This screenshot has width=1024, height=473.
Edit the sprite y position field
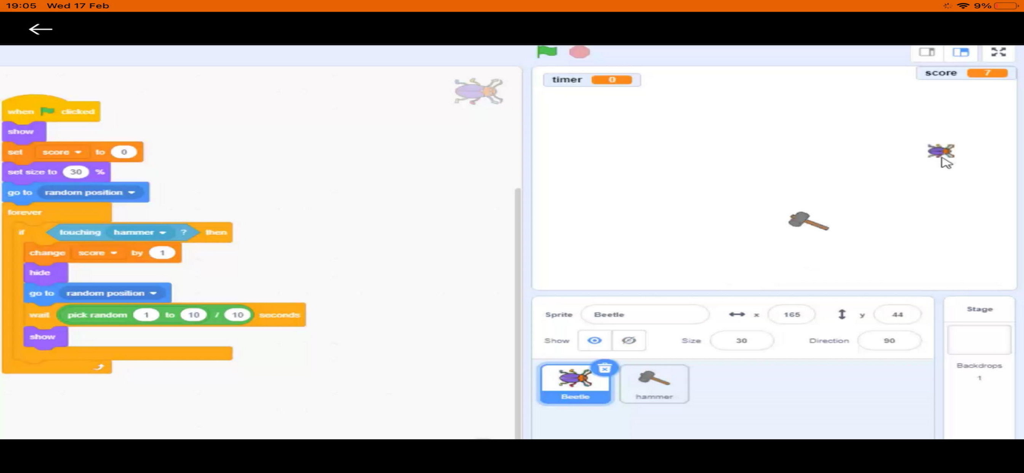coord(897,314)
